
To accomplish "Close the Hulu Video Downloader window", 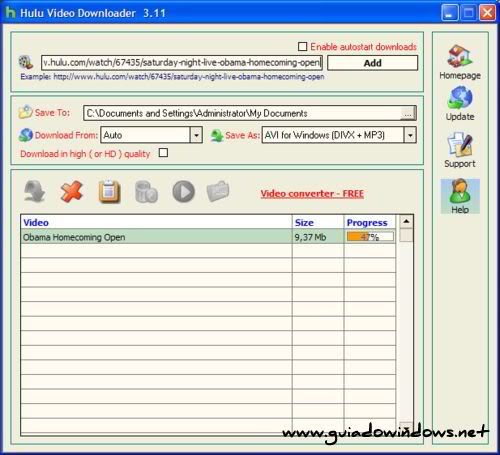I will (487, 13).
